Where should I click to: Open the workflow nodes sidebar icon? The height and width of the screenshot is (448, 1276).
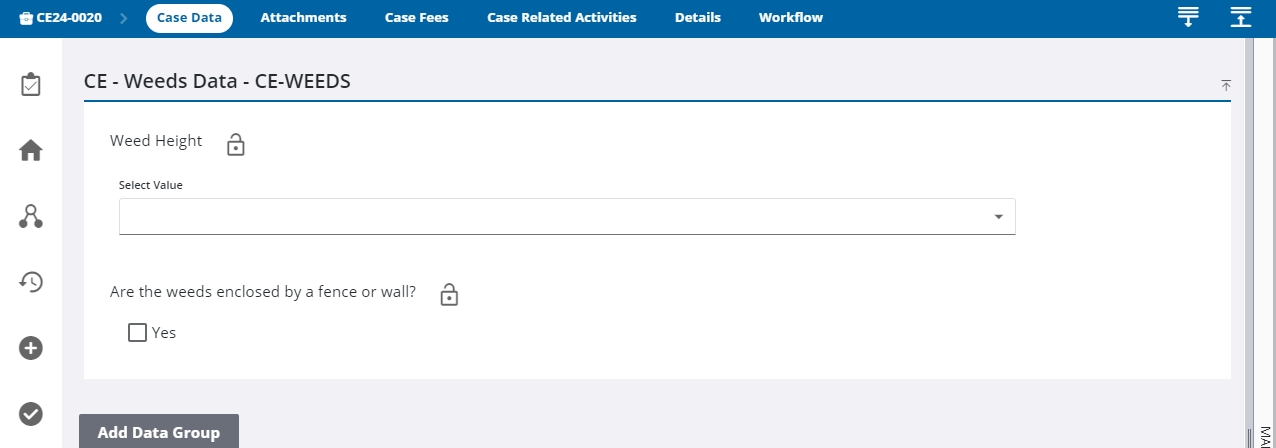point(31,216)
